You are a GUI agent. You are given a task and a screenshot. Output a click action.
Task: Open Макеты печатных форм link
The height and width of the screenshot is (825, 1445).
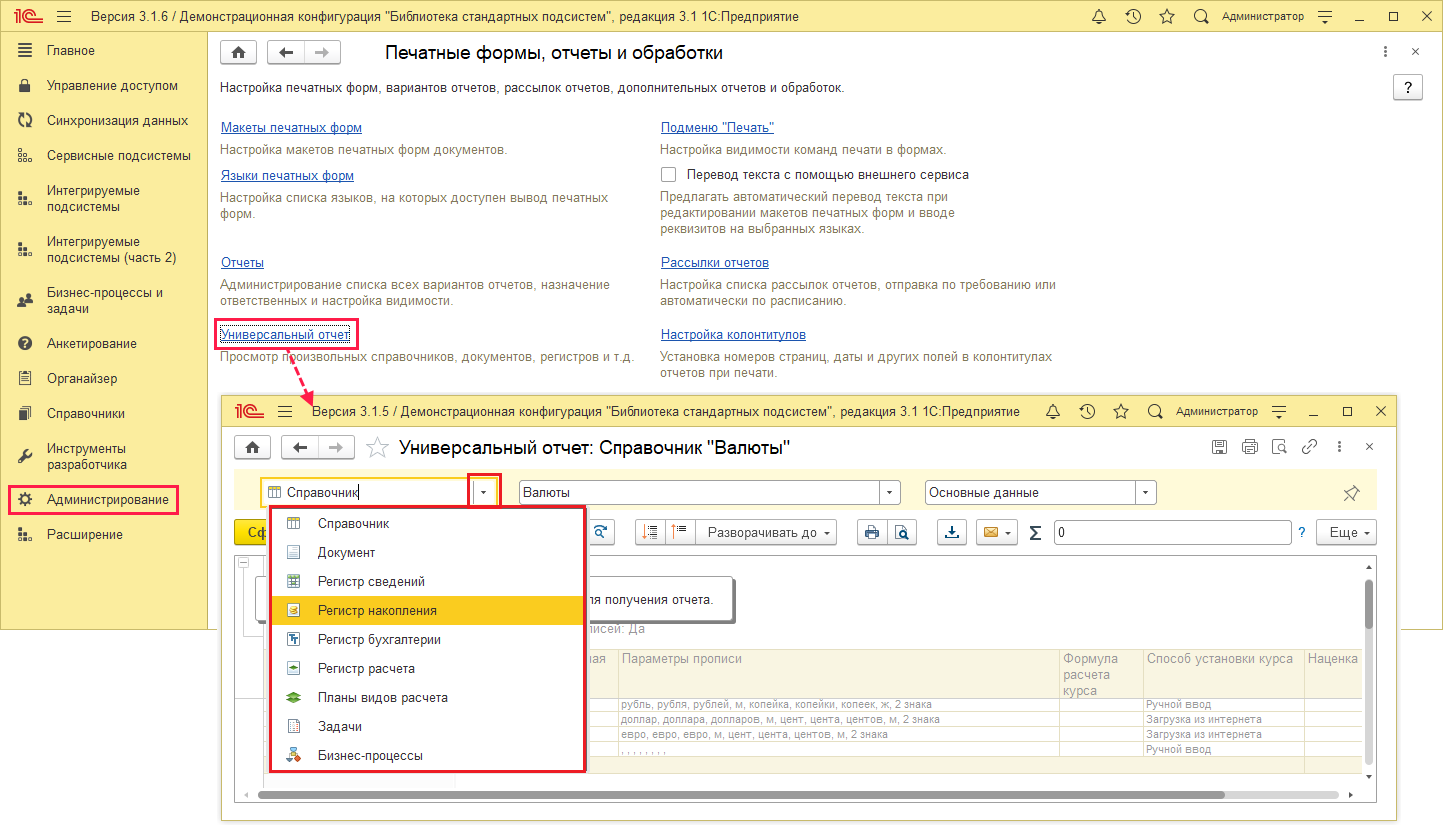[291, 128]
